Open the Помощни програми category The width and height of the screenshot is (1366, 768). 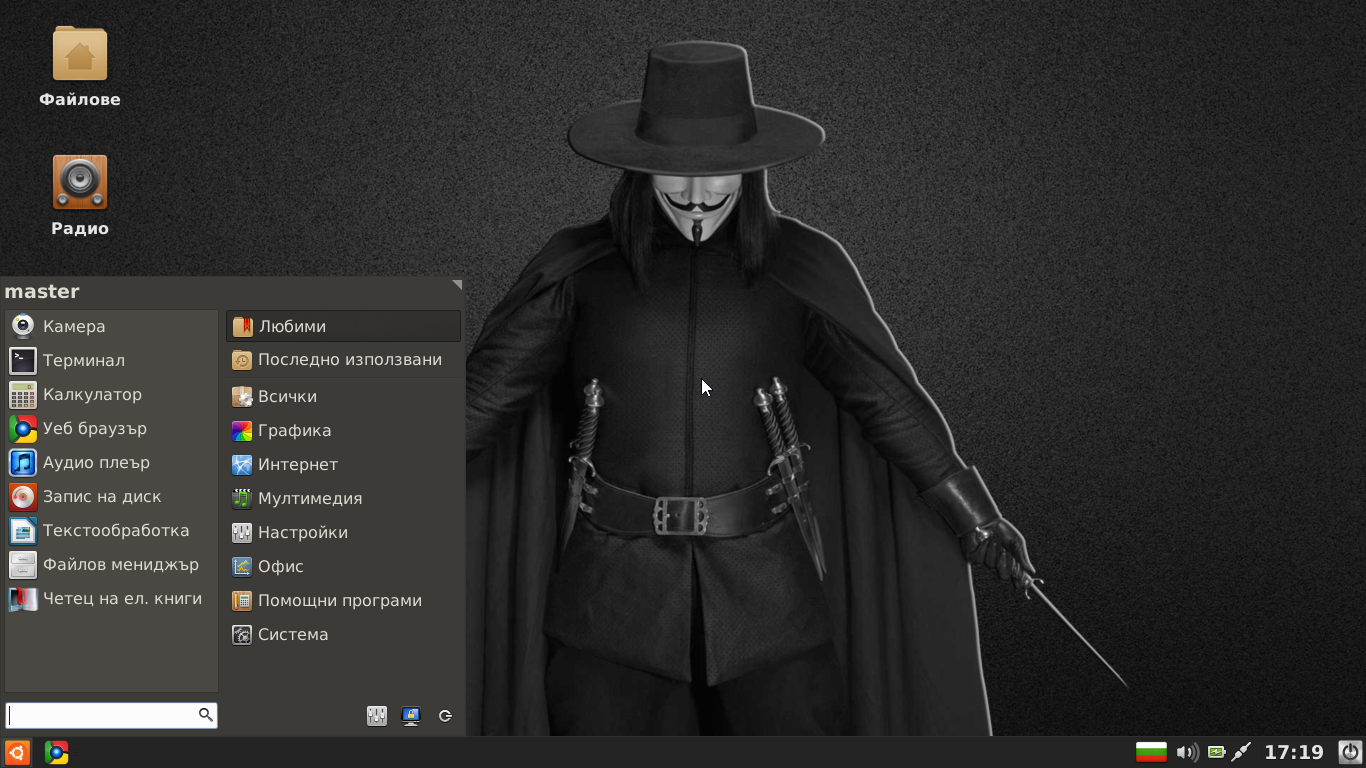coord(343,600)
